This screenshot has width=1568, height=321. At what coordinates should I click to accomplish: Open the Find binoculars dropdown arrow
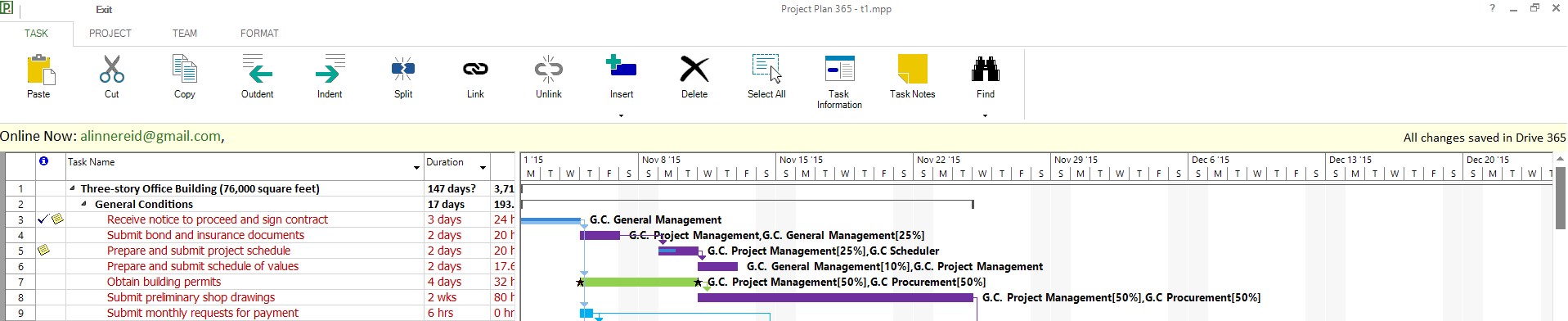[x=985, y=115]
